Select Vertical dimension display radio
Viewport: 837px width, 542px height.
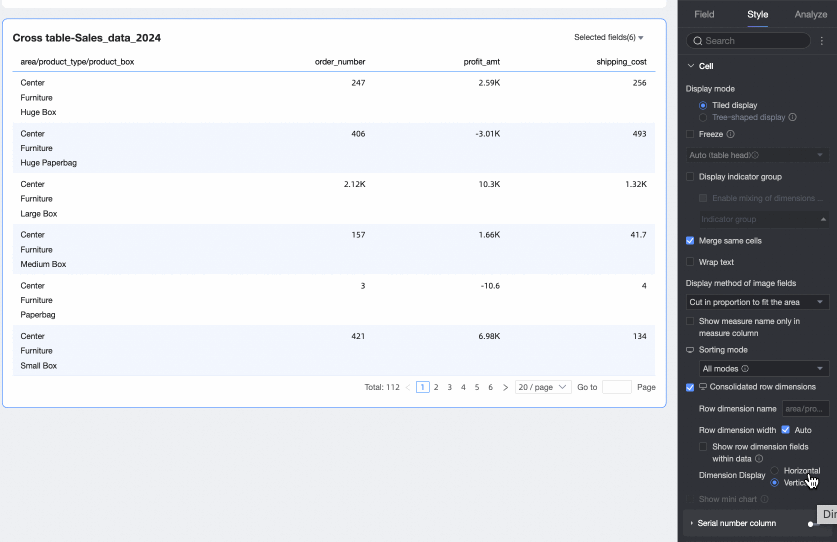pos(775,483)
